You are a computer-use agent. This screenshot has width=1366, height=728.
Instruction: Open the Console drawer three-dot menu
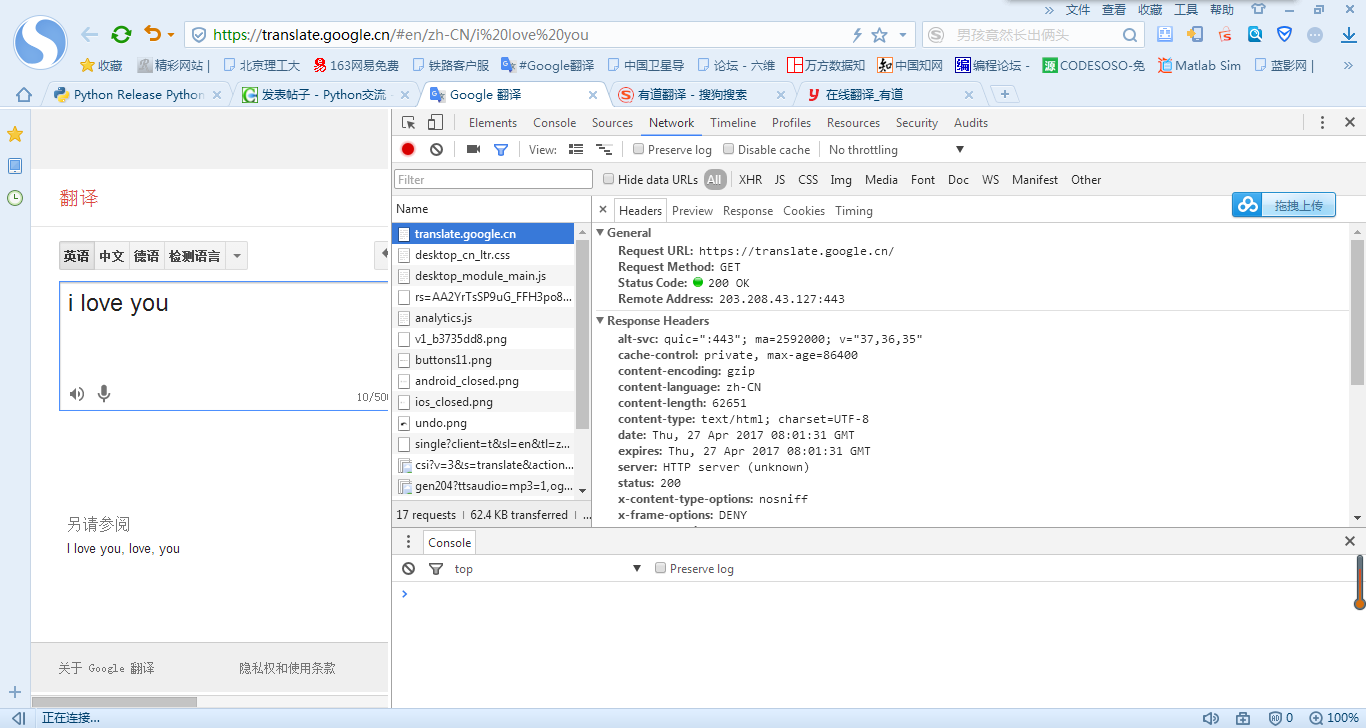pyautogui.click(x=408, y=541)
